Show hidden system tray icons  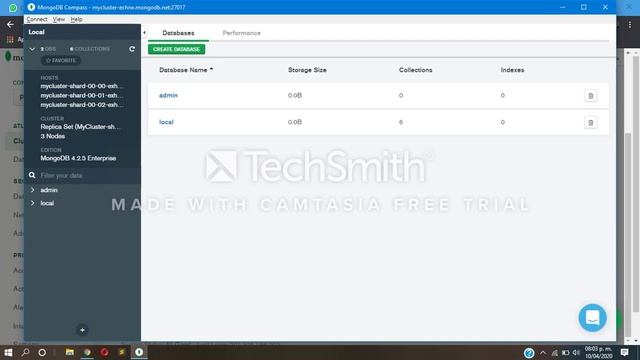tap(543, 353)
